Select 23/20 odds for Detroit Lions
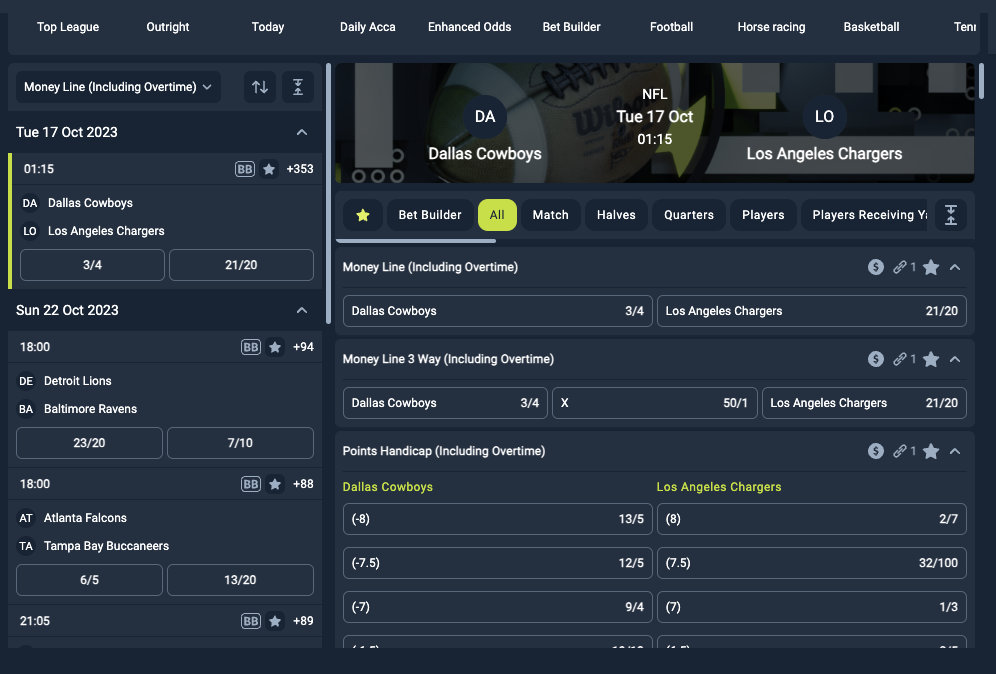Screen dimensions: 996x674 (x=89, y=443)
